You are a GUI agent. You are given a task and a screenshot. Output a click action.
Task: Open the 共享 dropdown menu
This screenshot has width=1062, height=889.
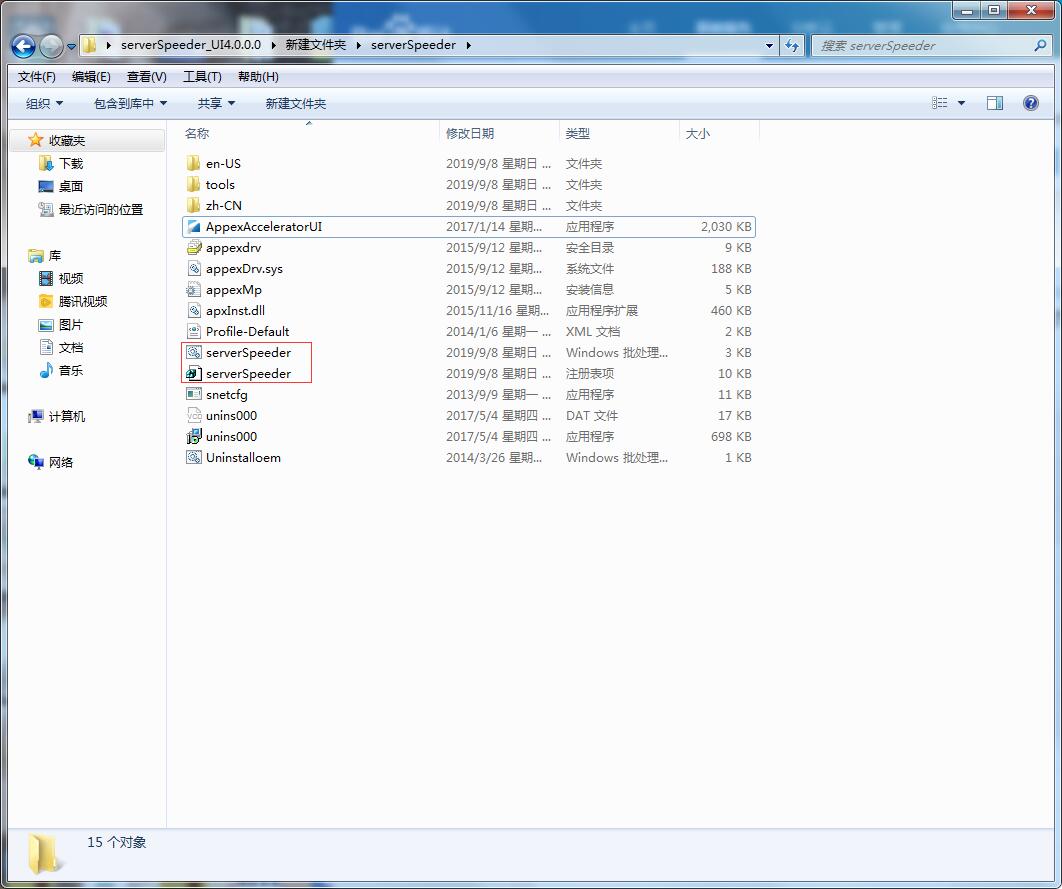tap(216, 104)
